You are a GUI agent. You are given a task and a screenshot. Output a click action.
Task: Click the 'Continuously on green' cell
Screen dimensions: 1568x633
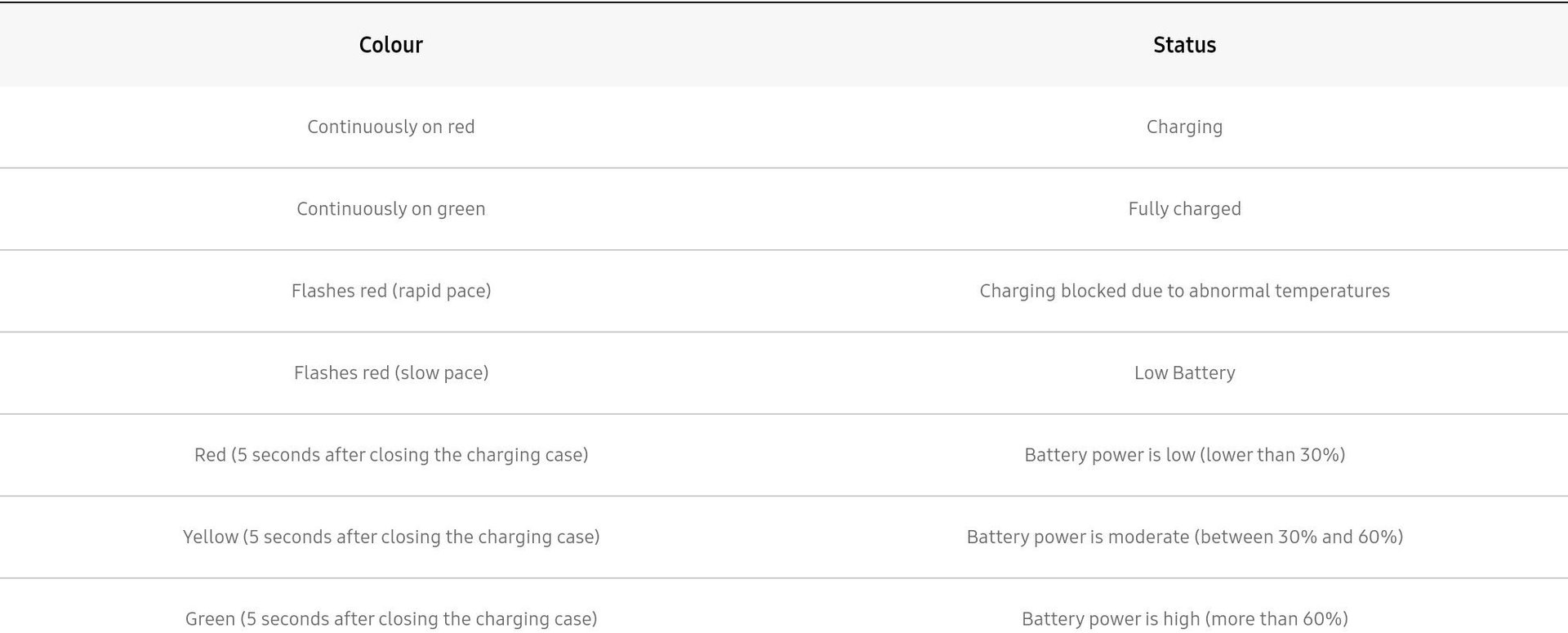(x=390, y=209)
